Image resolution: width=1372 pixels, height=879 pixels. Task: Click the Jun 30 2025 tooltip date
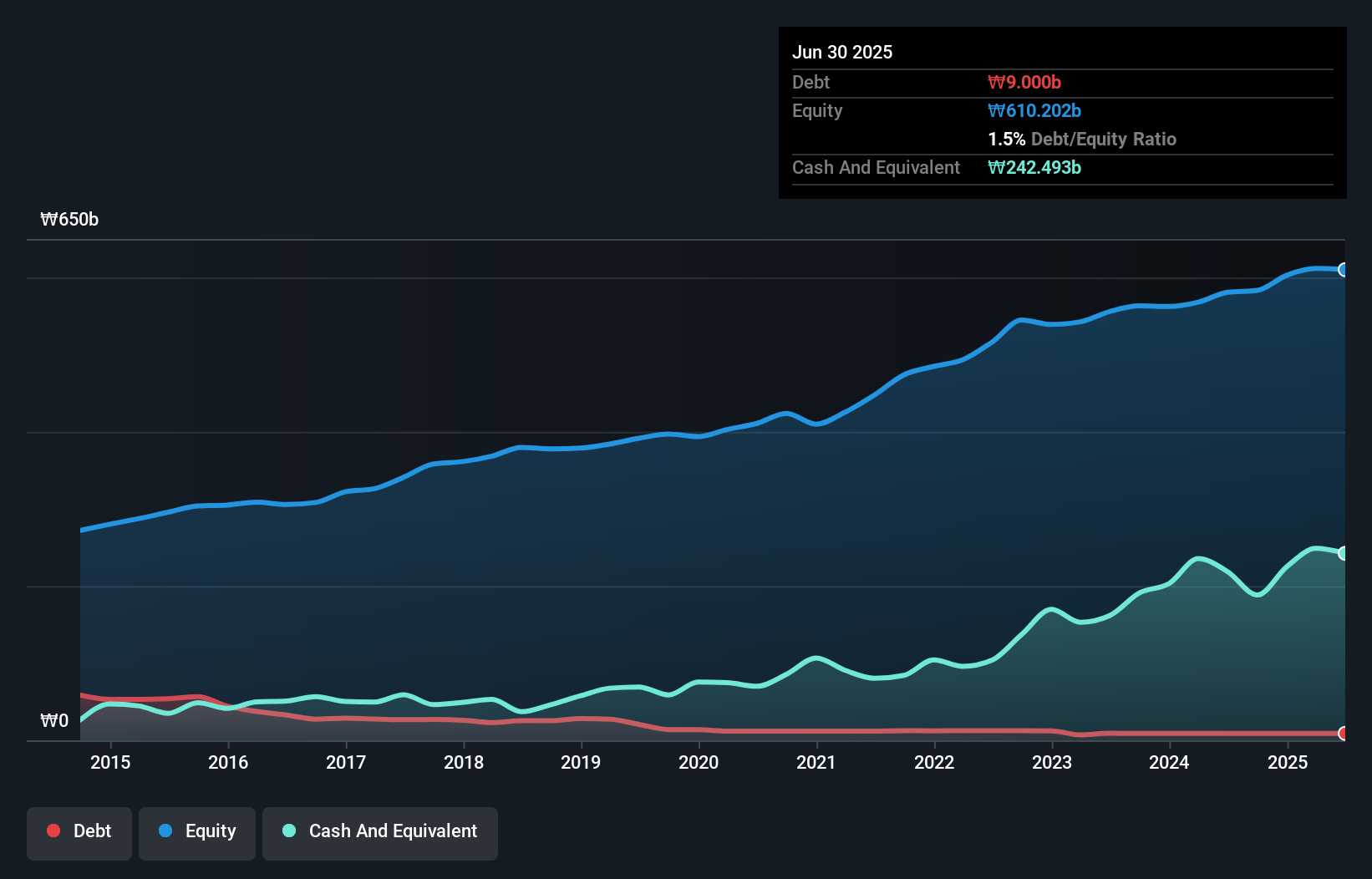tap(842, 52)
